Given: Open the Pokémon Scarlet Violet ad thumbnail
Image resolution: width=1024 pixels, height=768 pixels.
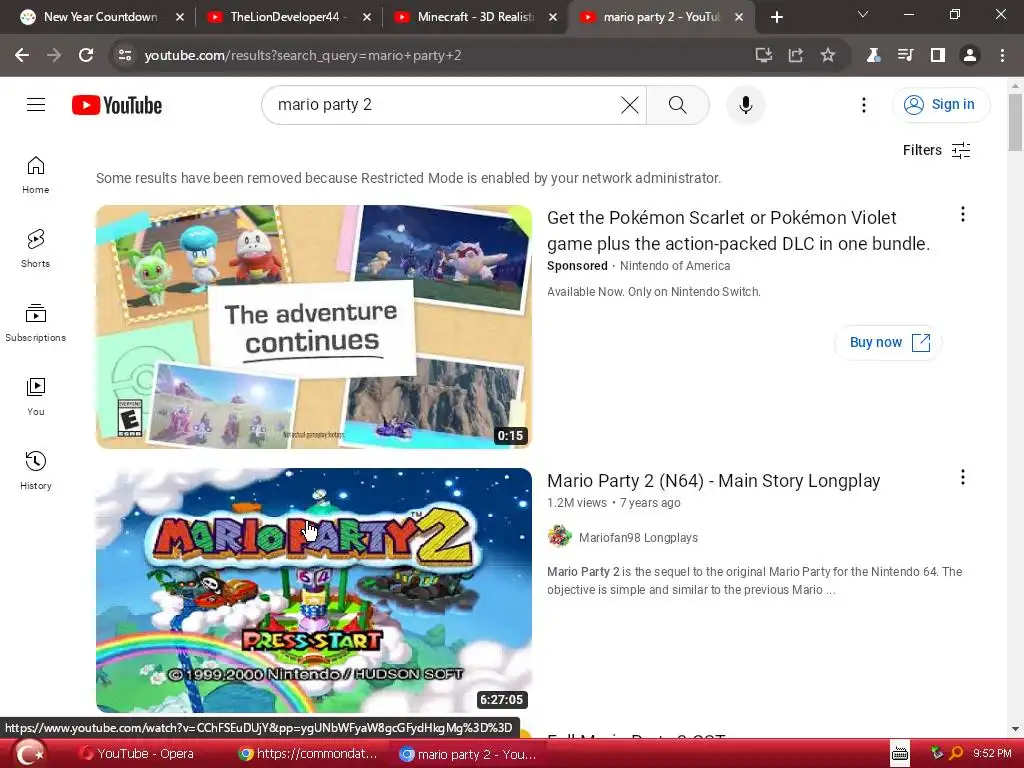Looking at the screenshot, I should pyautogui.click(x=313, y=327).
